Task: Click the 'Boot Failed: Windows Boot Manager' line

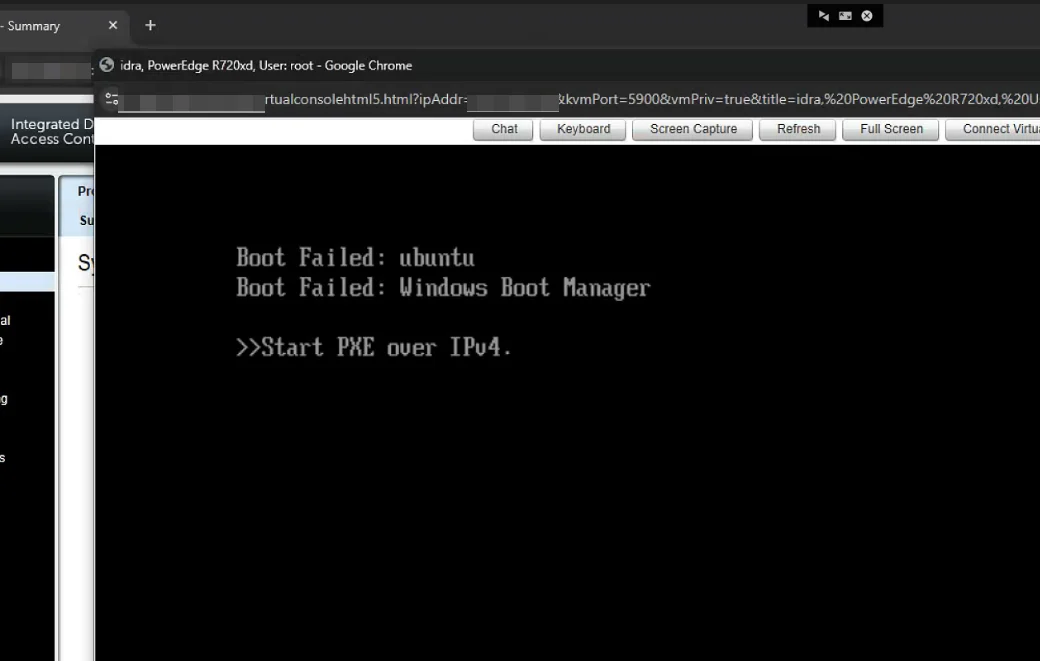Action: [x=443, y=288]
